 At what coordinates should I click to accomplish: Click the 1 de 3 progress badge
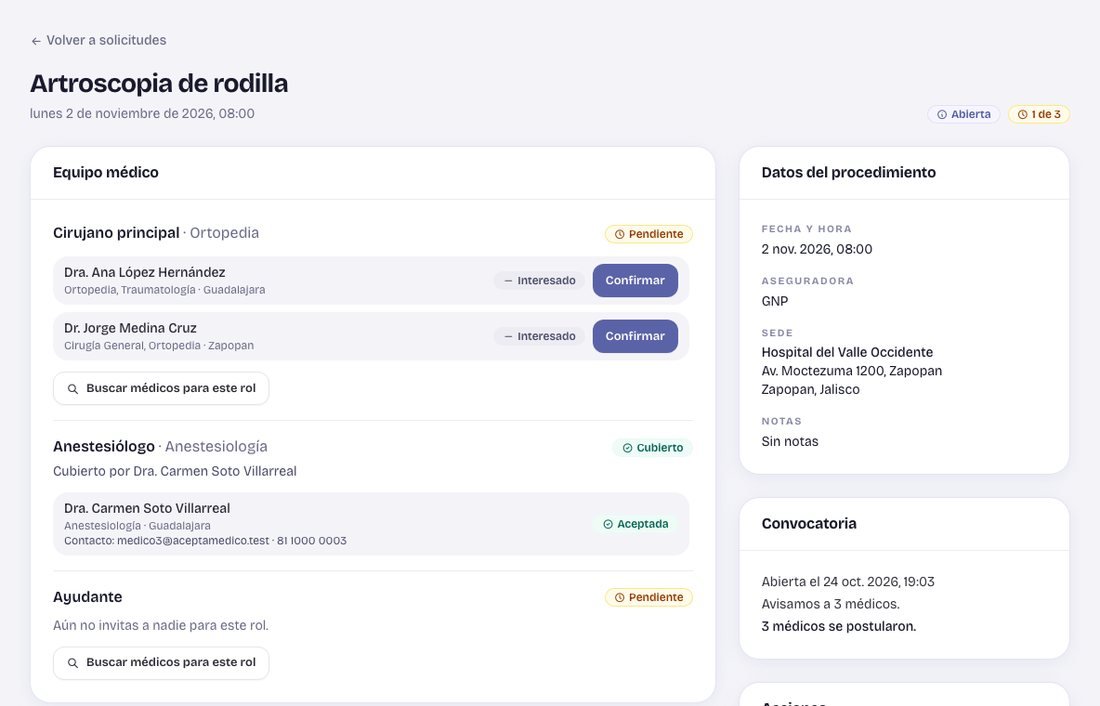(1039, 114)
